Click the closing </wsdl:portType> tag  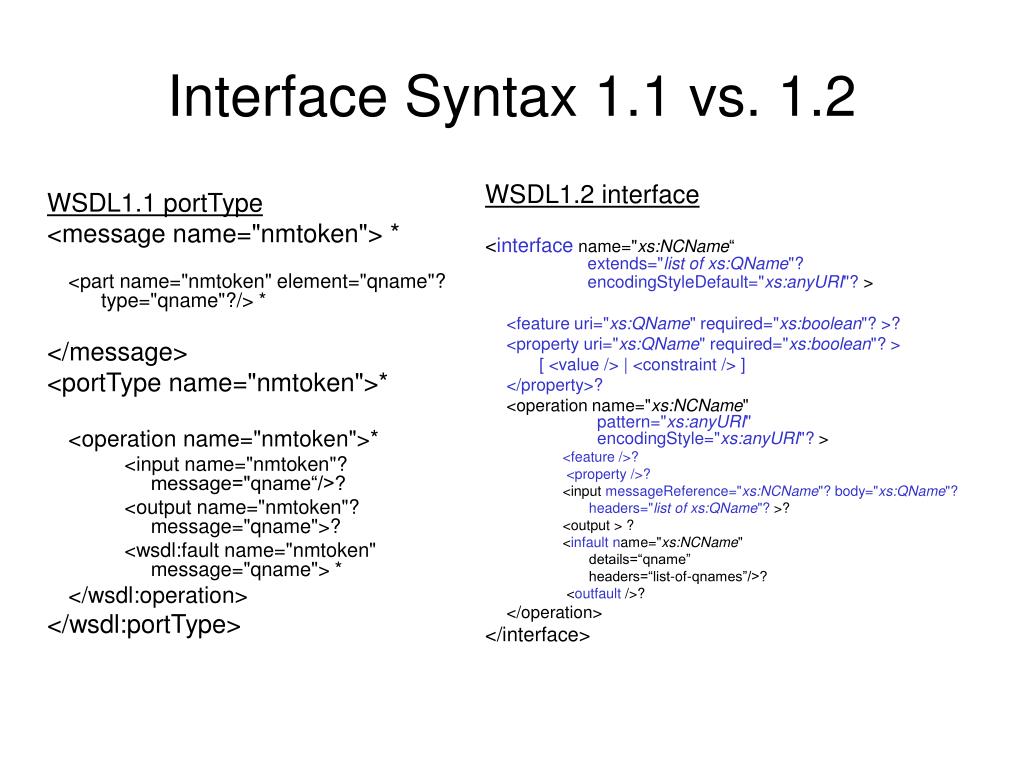[144, 625]
